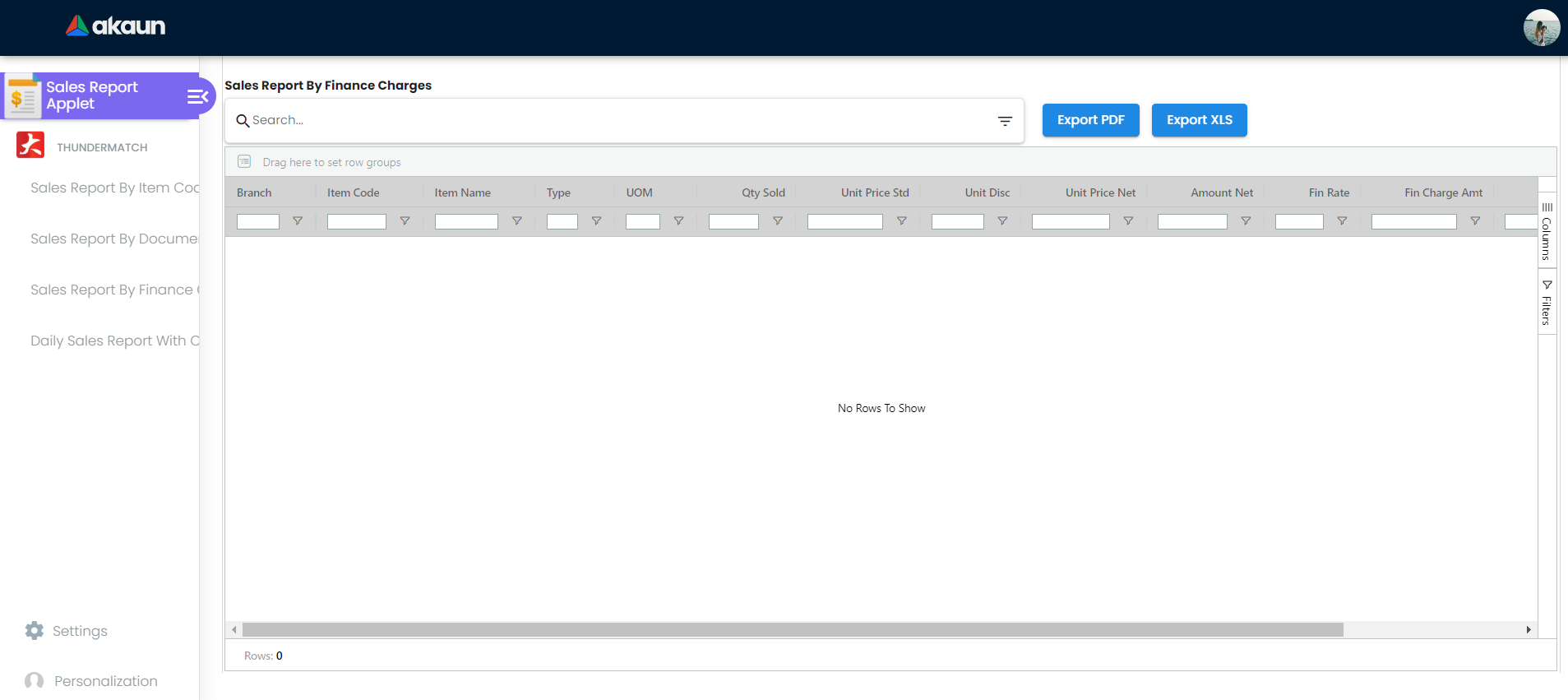Sort by Amount Net column header
1568x700 pixels.
coord(1222,192)
